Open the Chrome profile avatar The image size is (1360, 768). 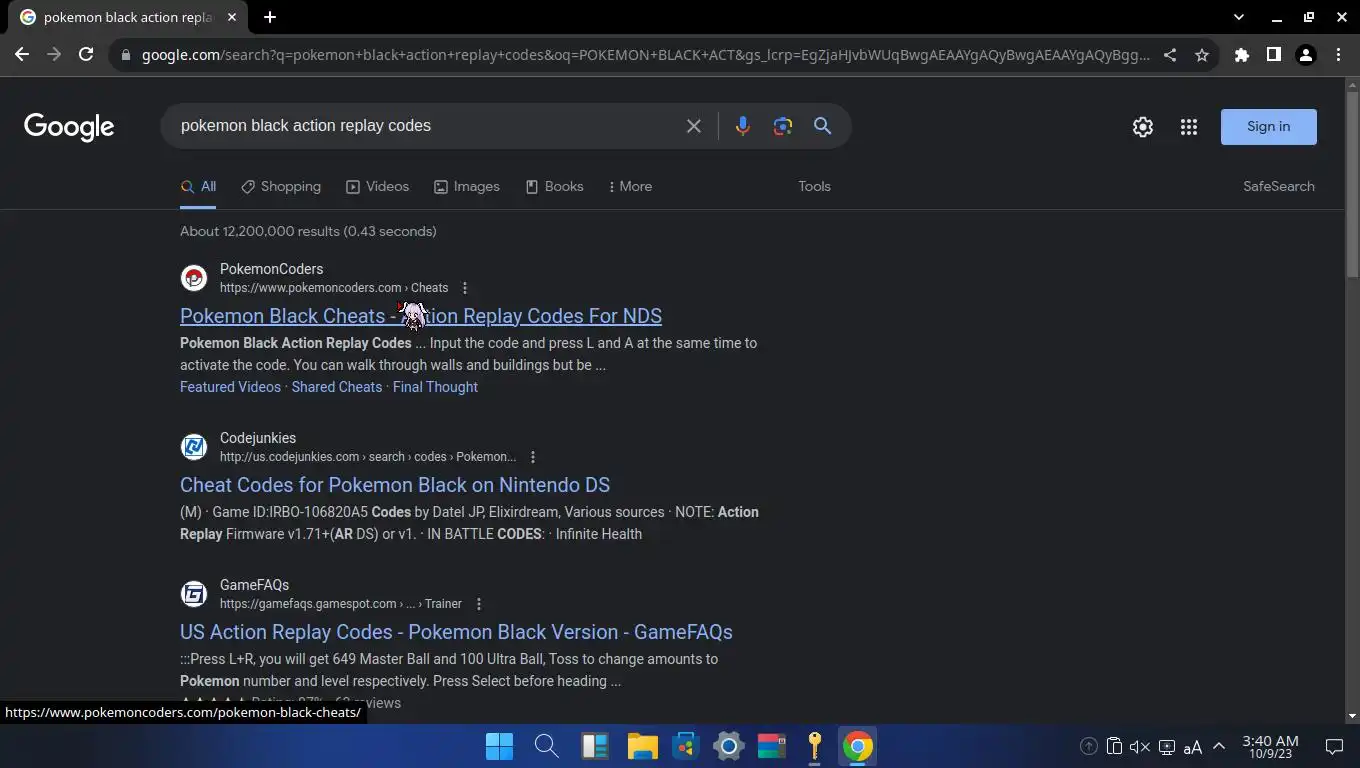click(x=1306, y=55)
